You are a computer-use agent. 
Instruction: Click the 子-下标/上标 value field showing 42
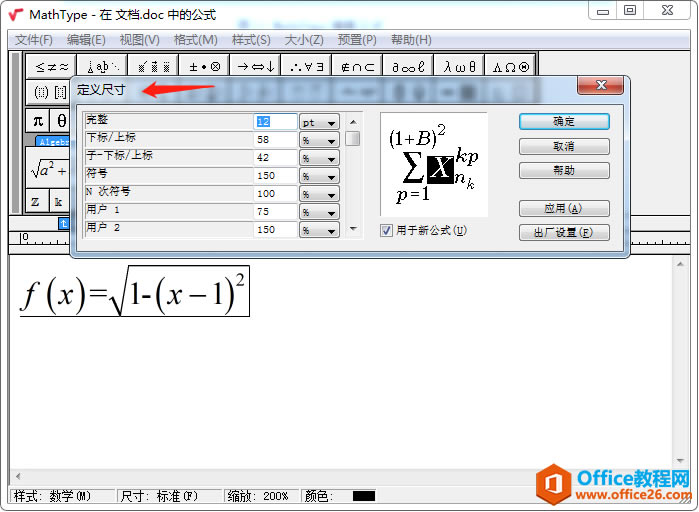pos(275,158)
